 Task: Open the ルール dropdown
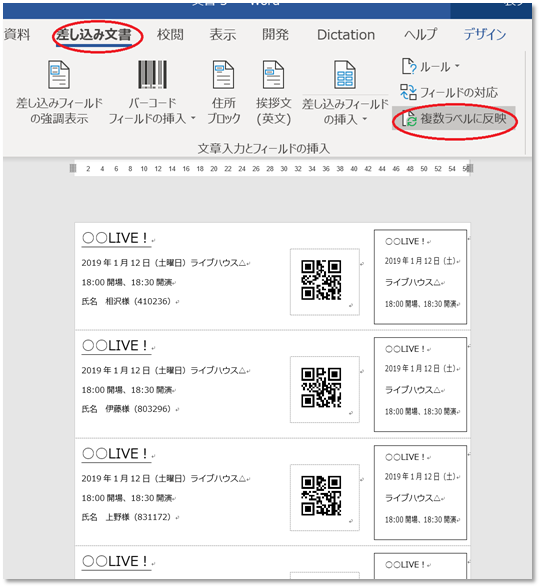click(x=430, y=67)
